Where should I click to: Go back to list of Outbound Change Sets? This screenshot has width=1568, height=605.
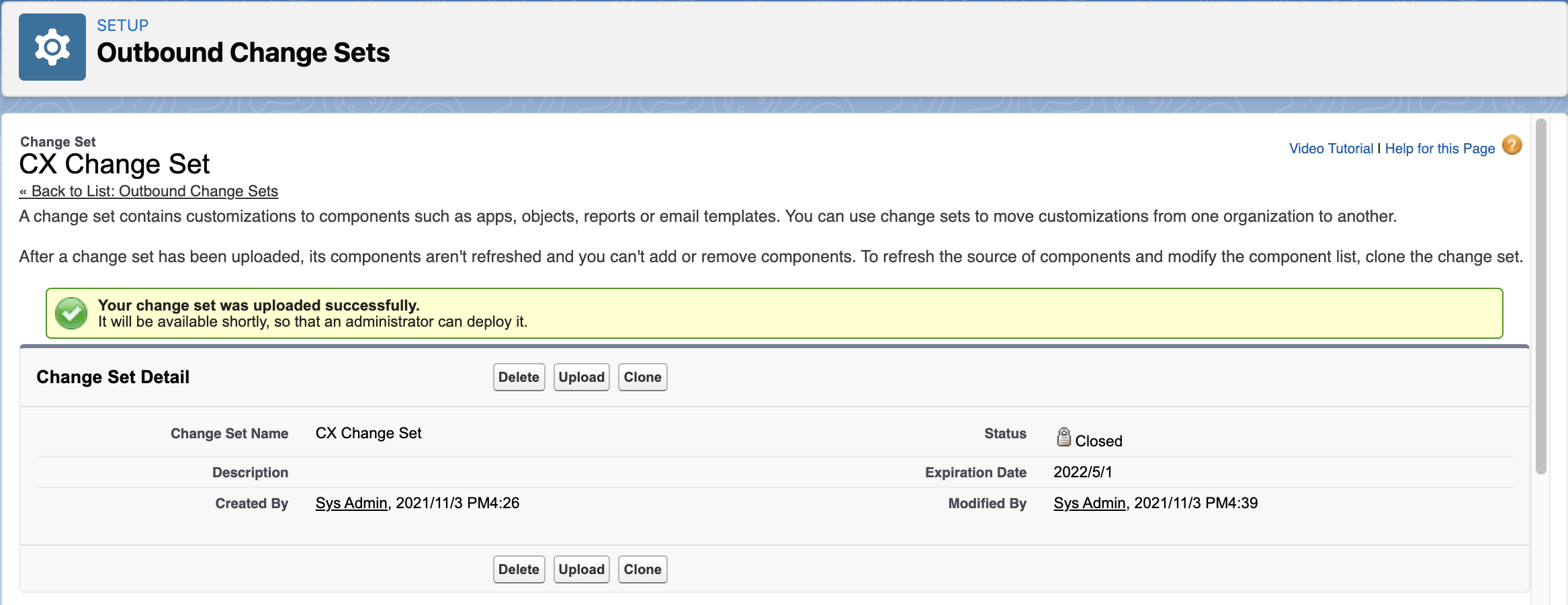tap(148, 191)
